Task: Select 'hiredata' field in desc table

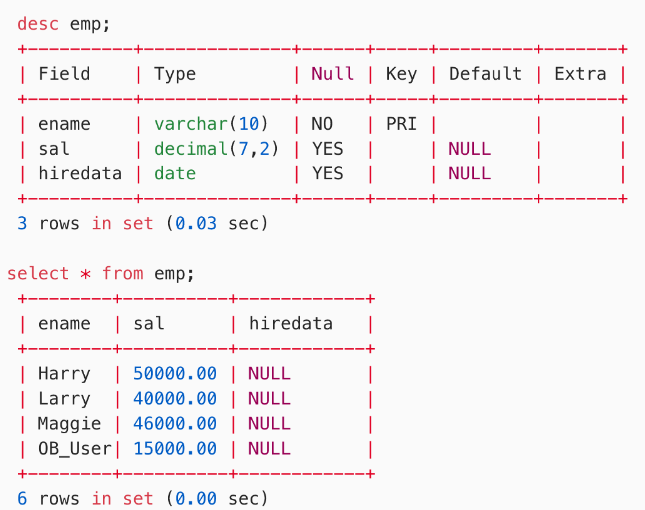Action: 80,174
